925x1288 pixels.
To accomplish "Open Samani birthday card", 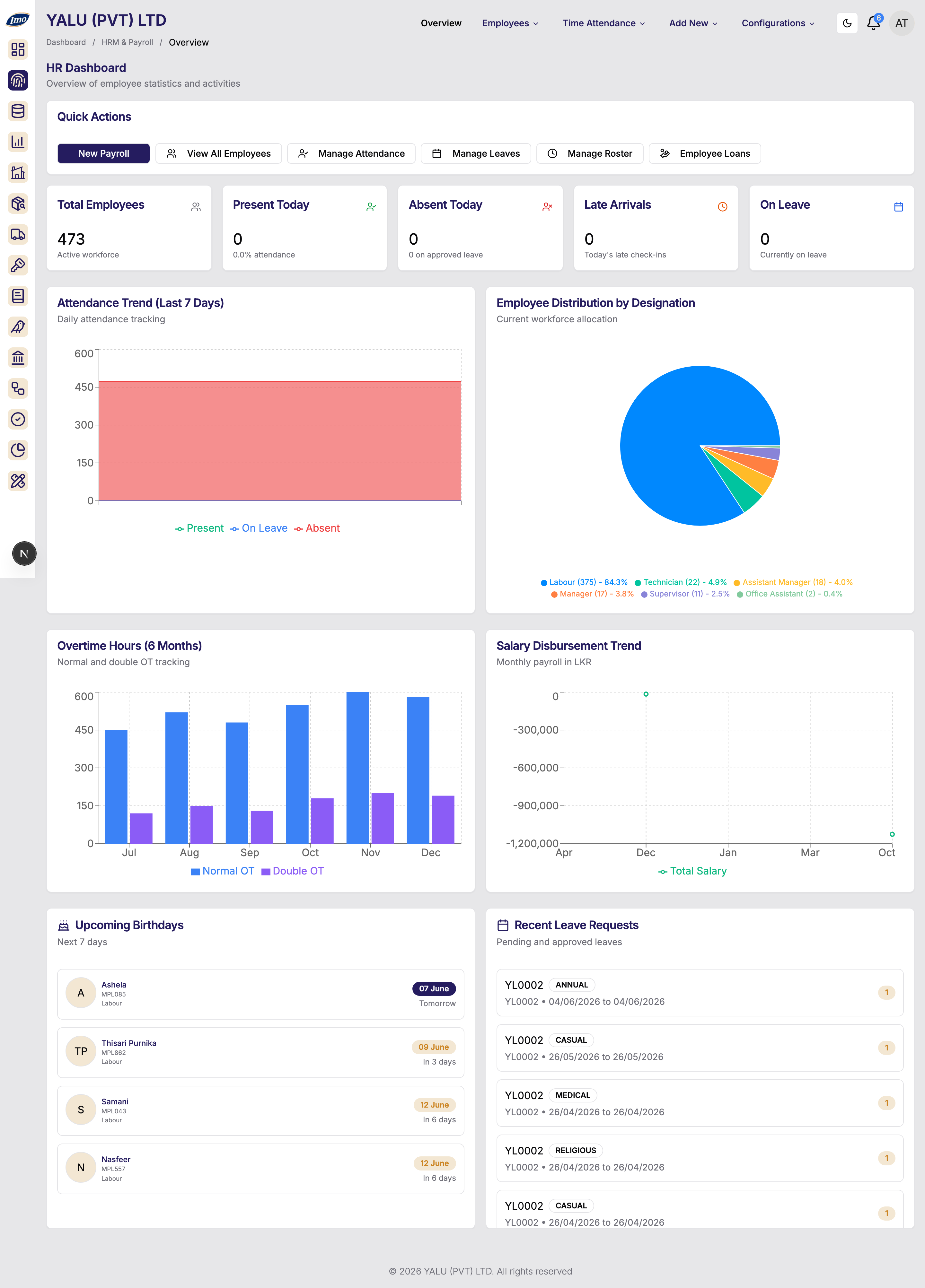I will tap(261, 1111).
